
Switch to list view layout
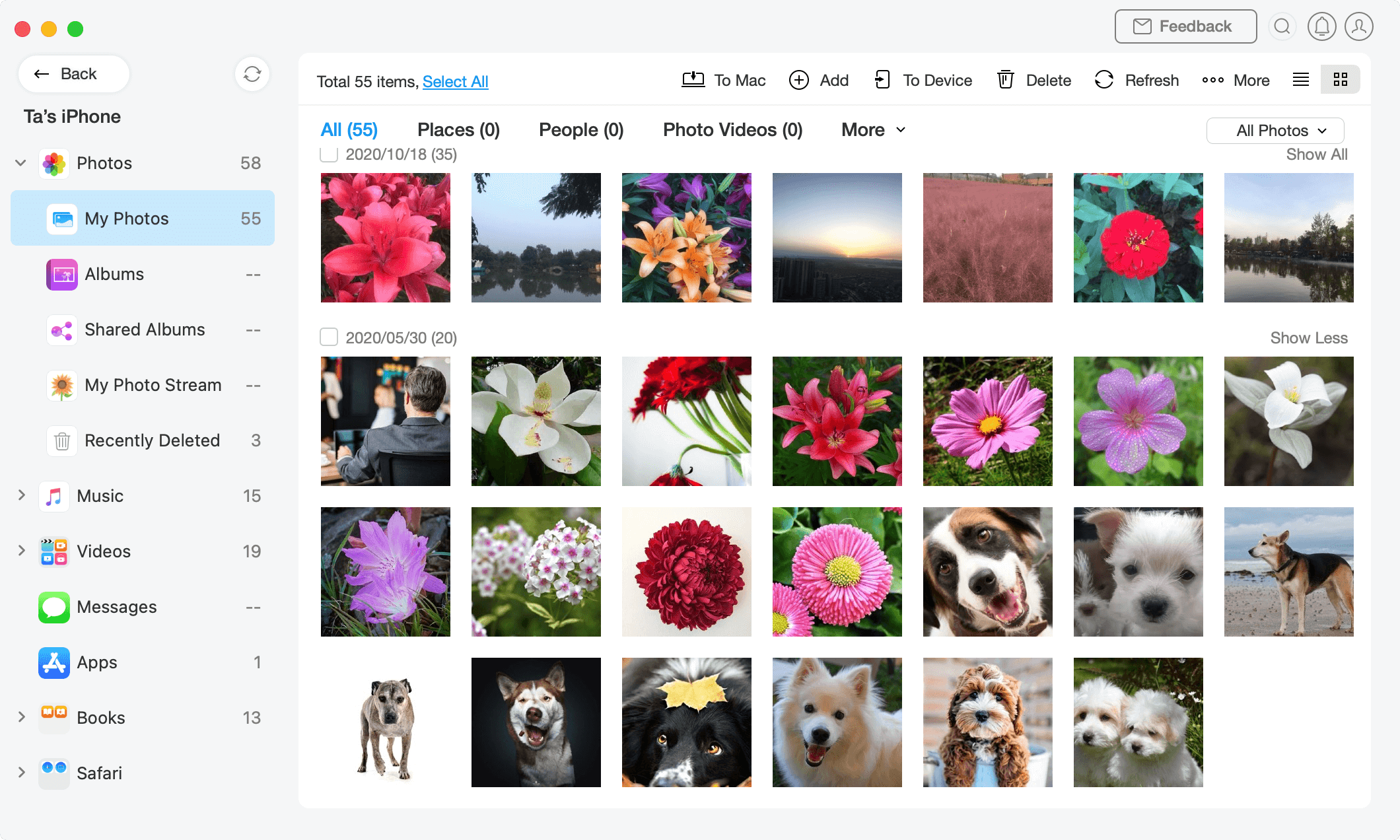[x=1300, y=80]
